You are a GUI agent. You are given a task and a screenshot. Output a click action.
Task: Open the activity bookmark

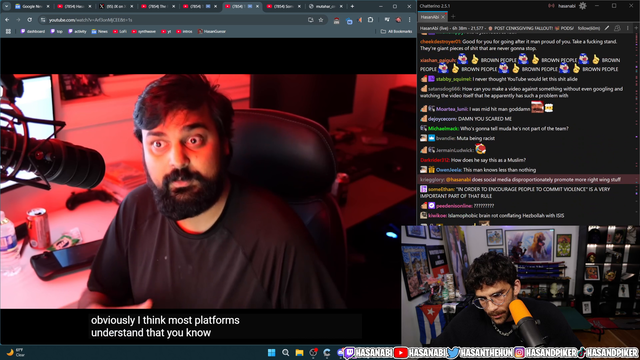pos(77,31)
